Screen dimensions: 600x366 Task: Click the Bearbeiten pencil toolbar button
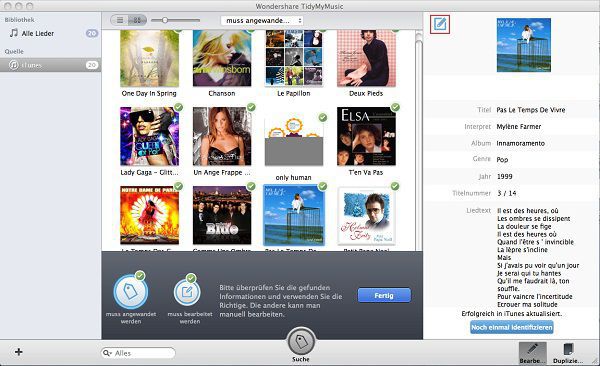click(532, 353)
